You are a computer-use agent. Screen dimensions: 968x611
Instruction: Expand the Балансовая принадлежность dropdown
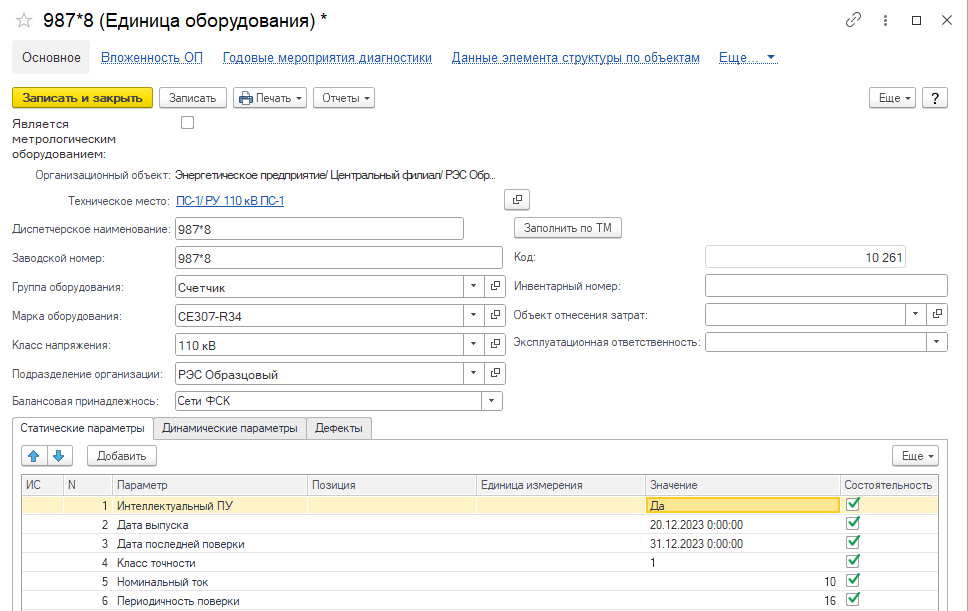point(491,402)
